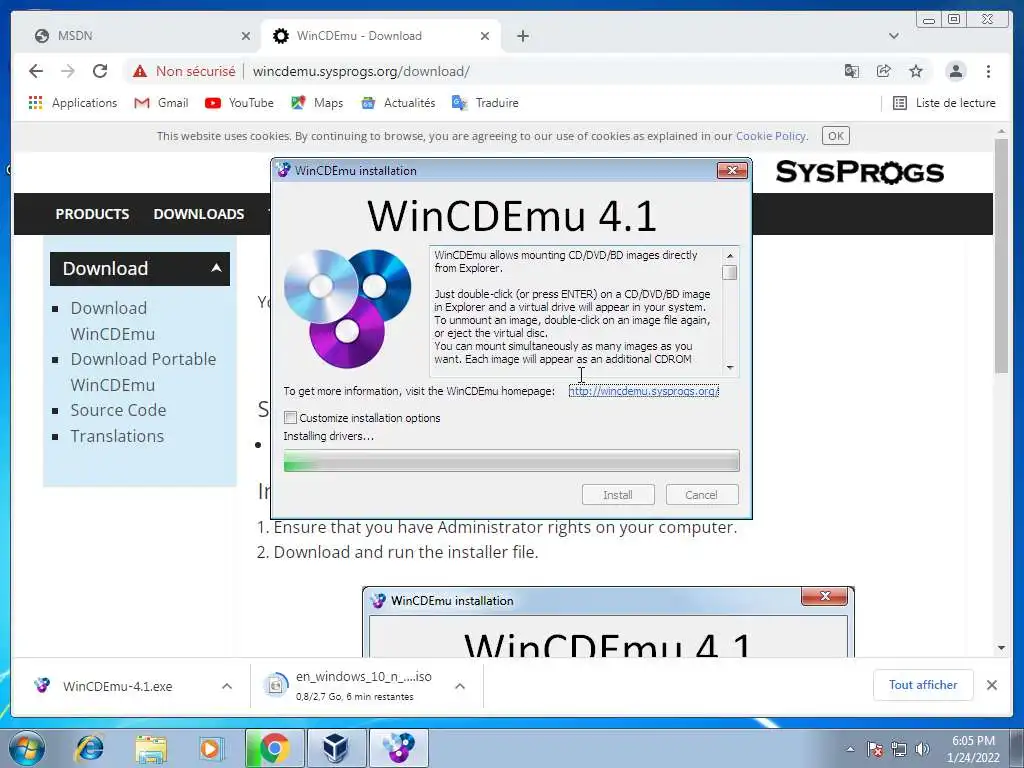Screen dimensions: 1024x768
Task: Bookmark this page with the star icon
Action: 916,71
